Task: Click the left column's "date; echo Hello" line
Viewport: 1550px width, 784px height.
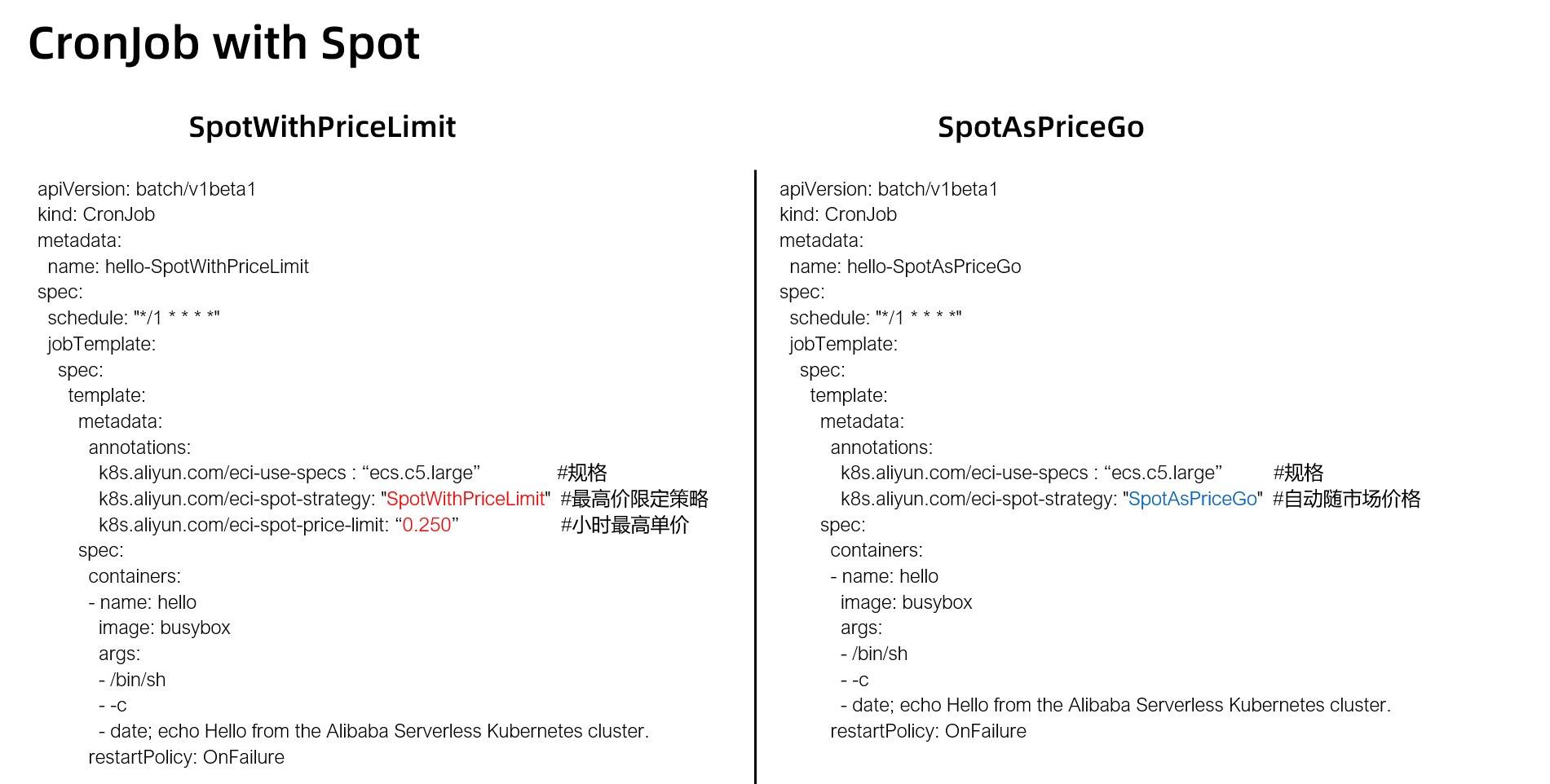Action: (373, 731)
